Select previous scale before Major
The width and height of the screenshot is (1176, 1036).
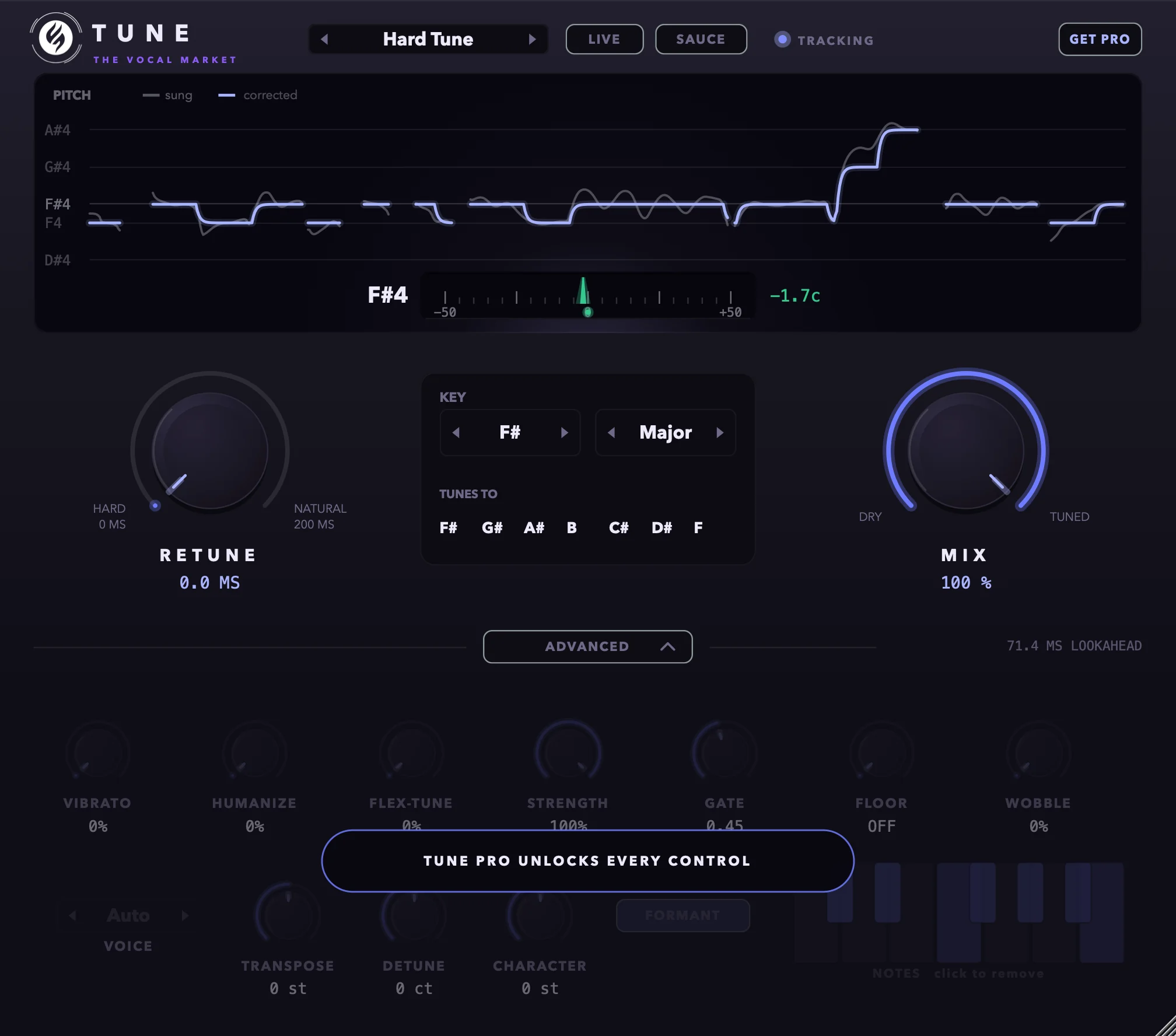tap(611, 432)
